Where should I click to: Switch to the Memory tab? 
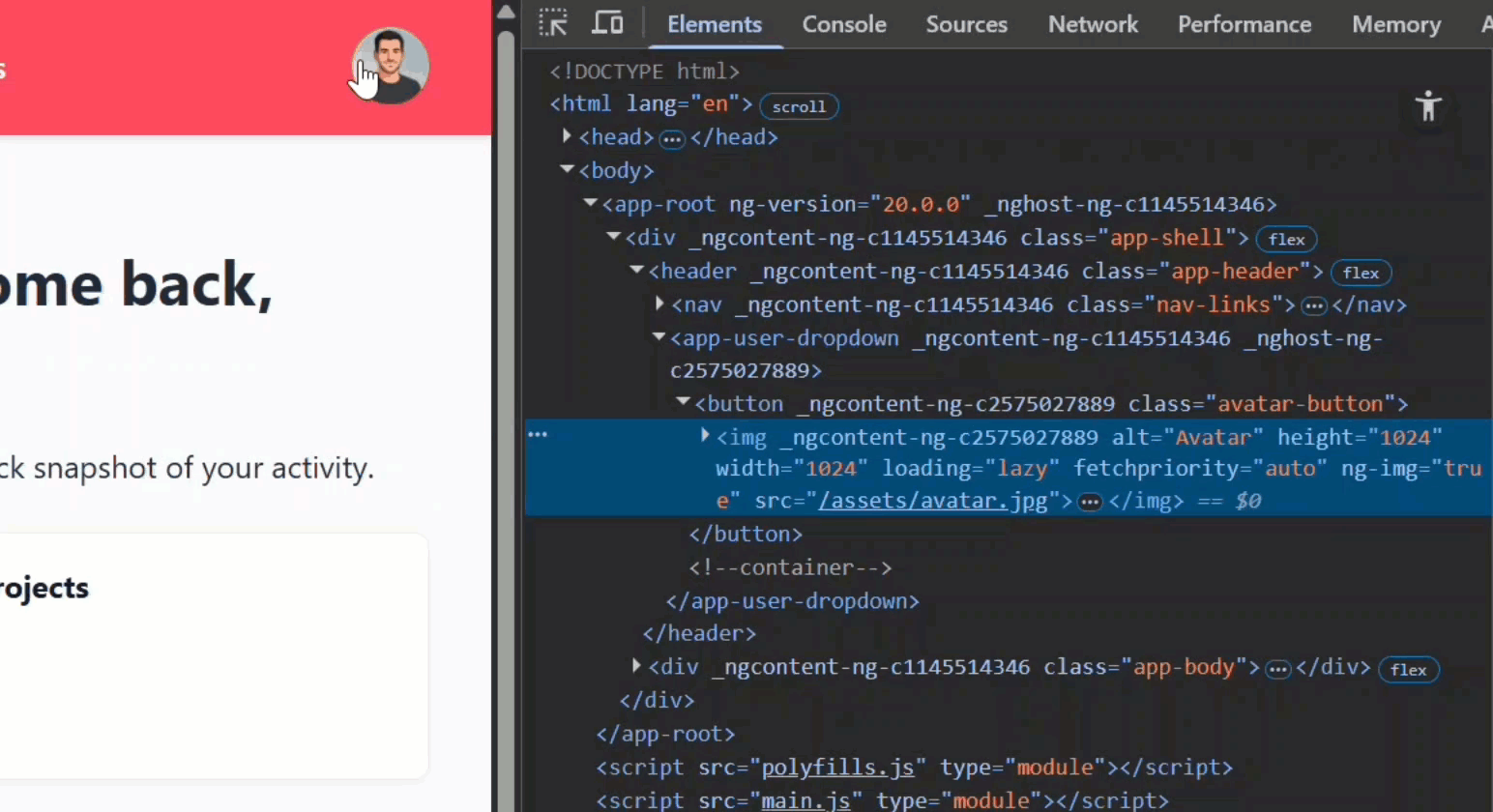(1396, 24)
